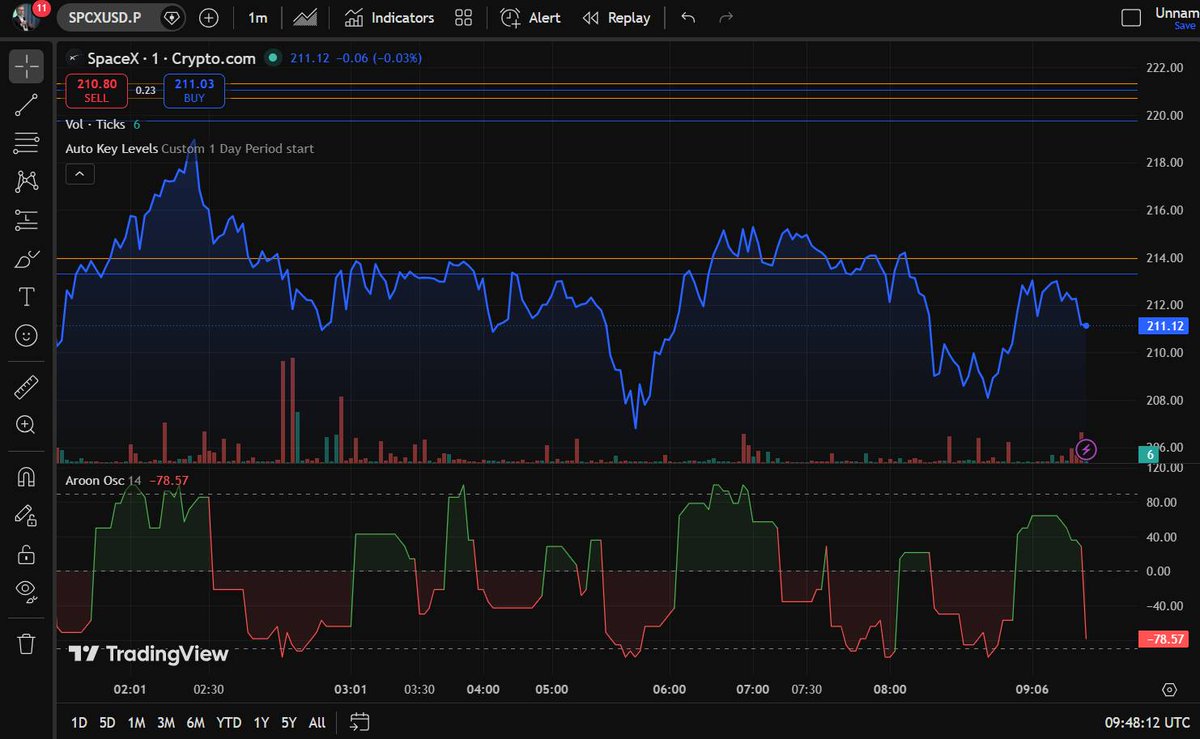Click the 0.23 spread value
Viewport: 1200px width, 739px height.
tap(146, 91)
